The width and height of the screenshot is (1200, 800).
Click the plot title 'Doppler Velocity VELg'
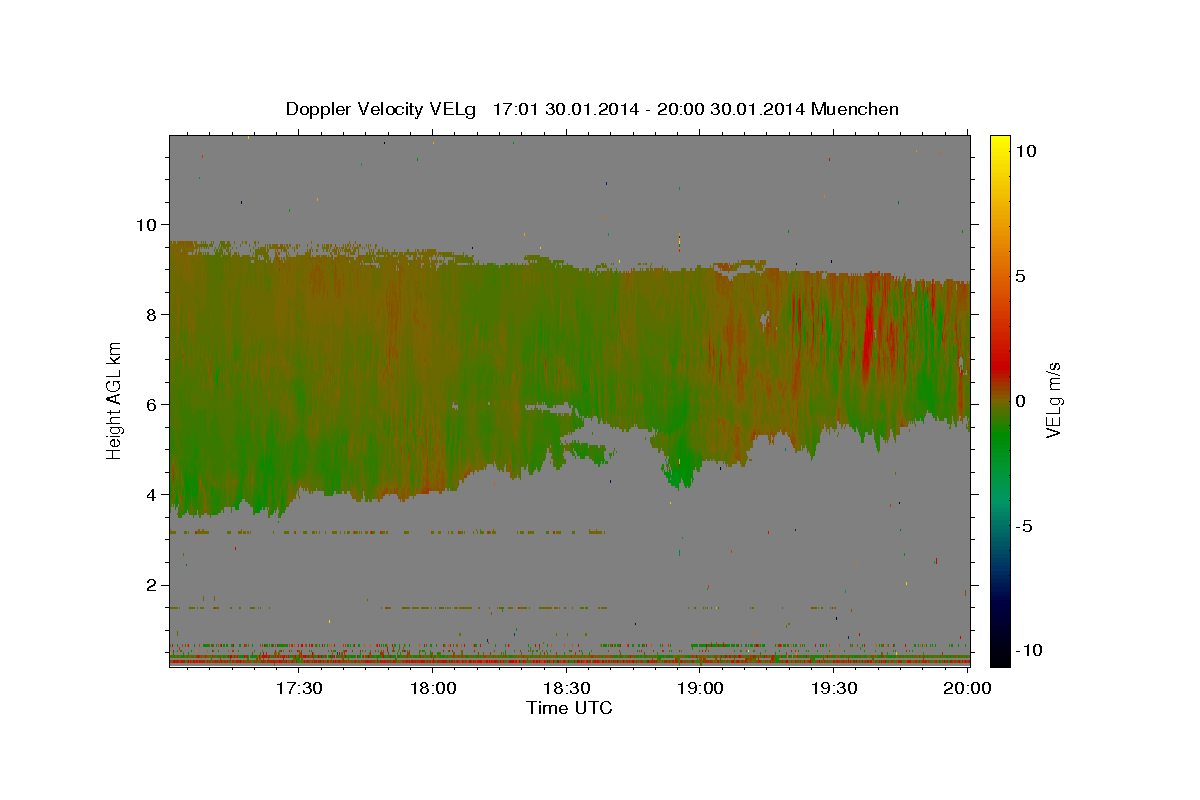(383, 109)
